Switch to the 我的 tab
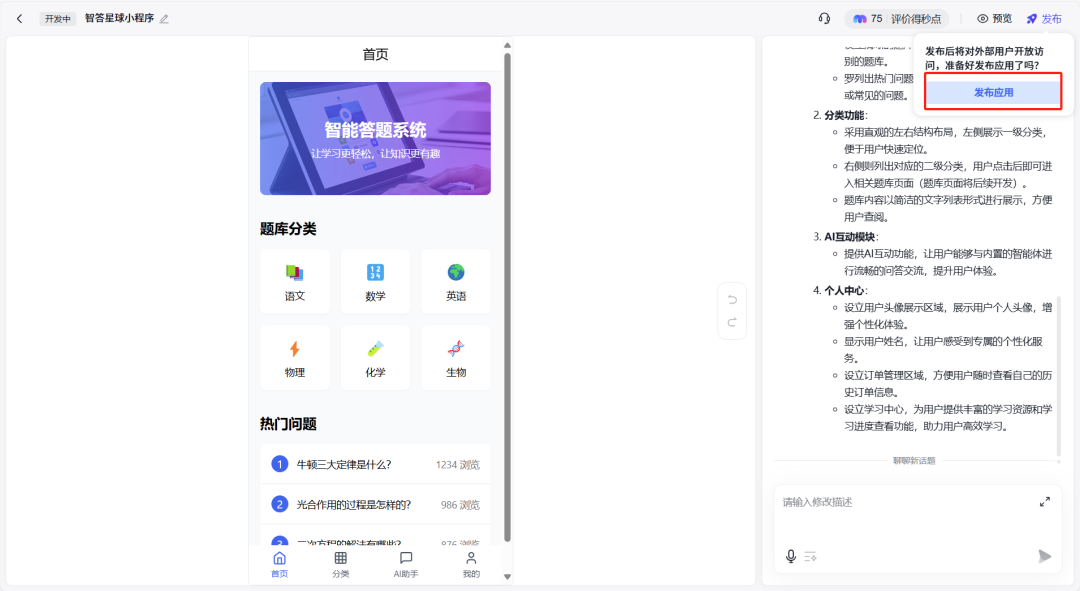The image size is (1080, 591). coord(470,562)
